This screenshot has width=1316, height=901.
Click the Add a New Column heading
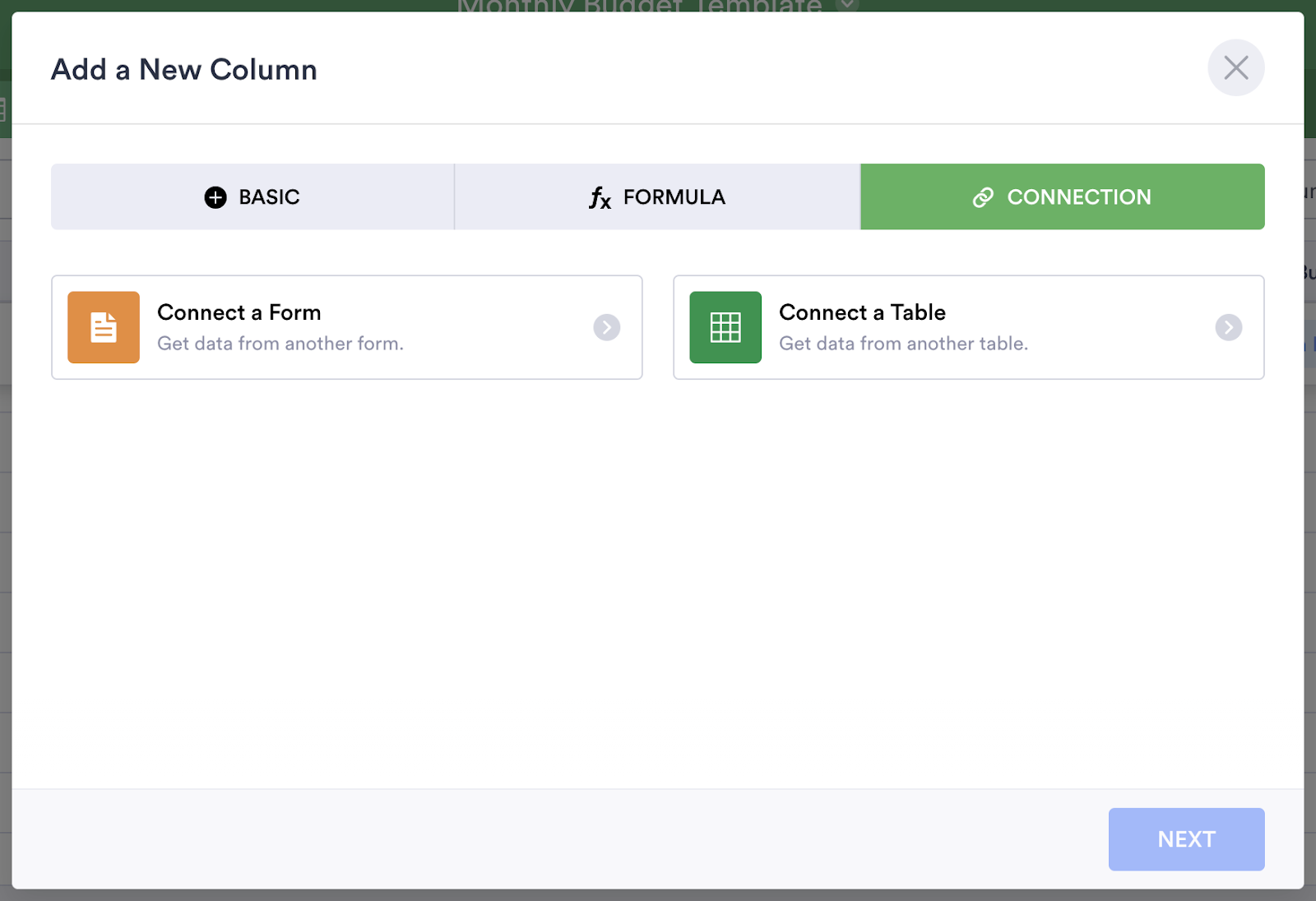coord(184,70)
